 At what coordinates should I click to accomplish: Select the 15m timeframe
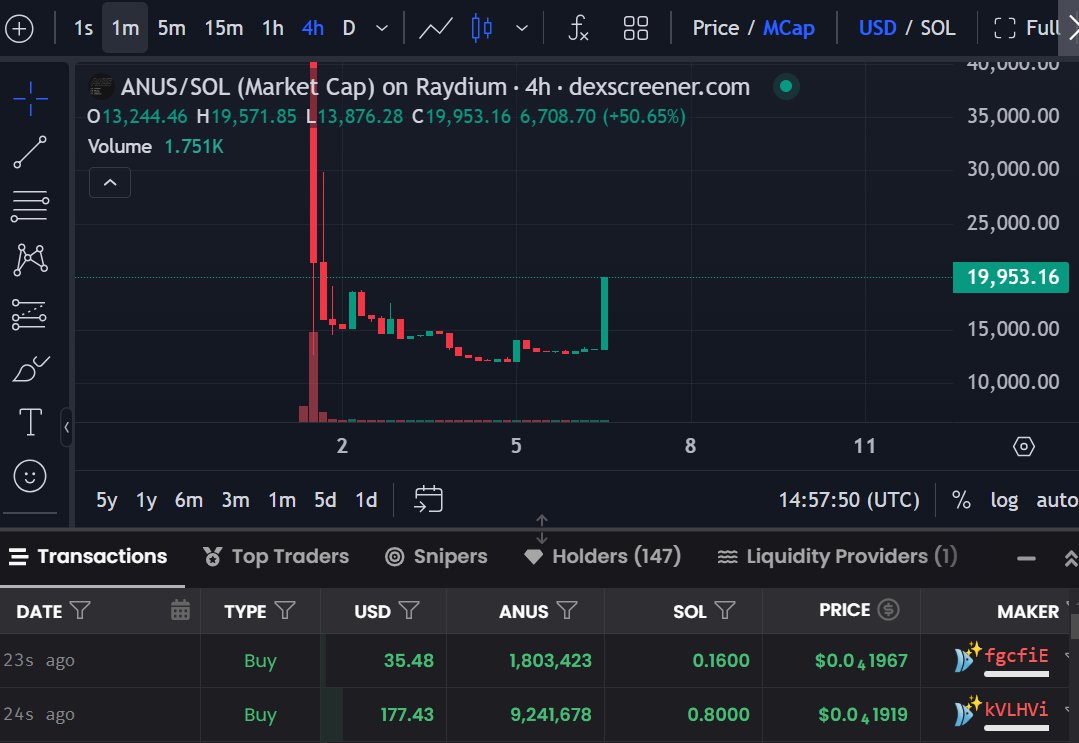click(224, 28)
